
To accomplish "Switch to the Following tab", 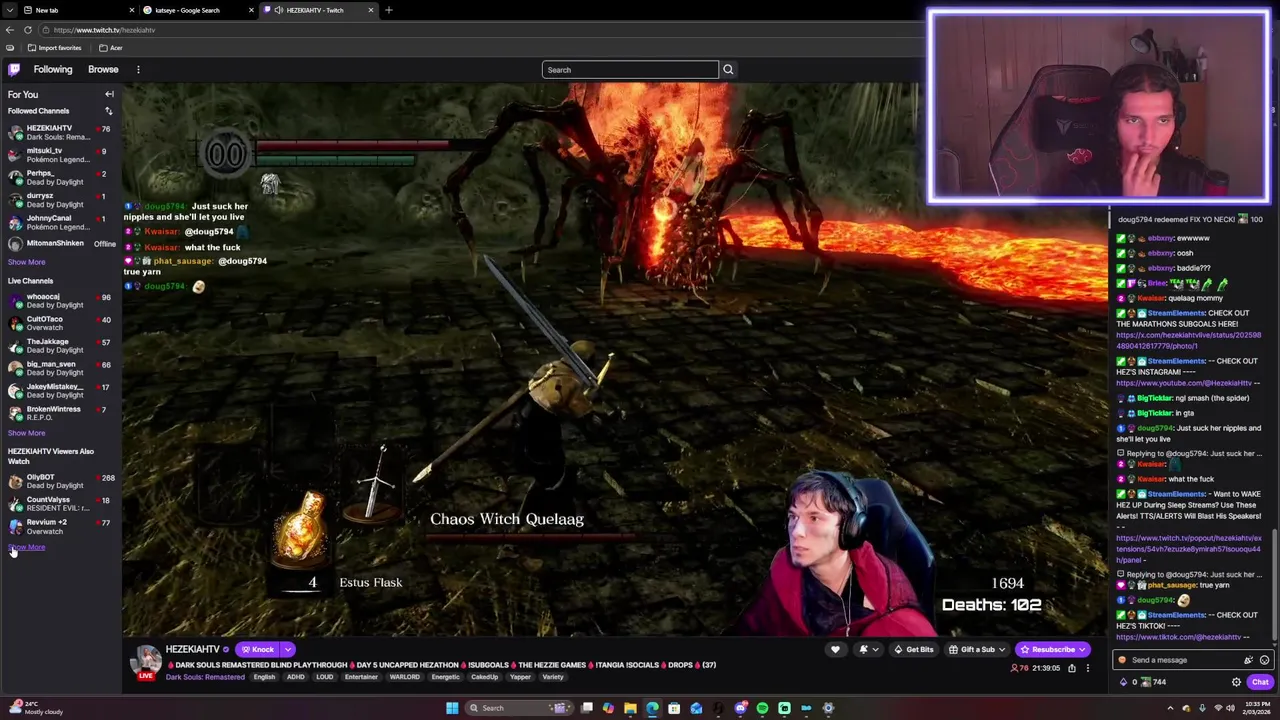I will click(x=53, y=69).
